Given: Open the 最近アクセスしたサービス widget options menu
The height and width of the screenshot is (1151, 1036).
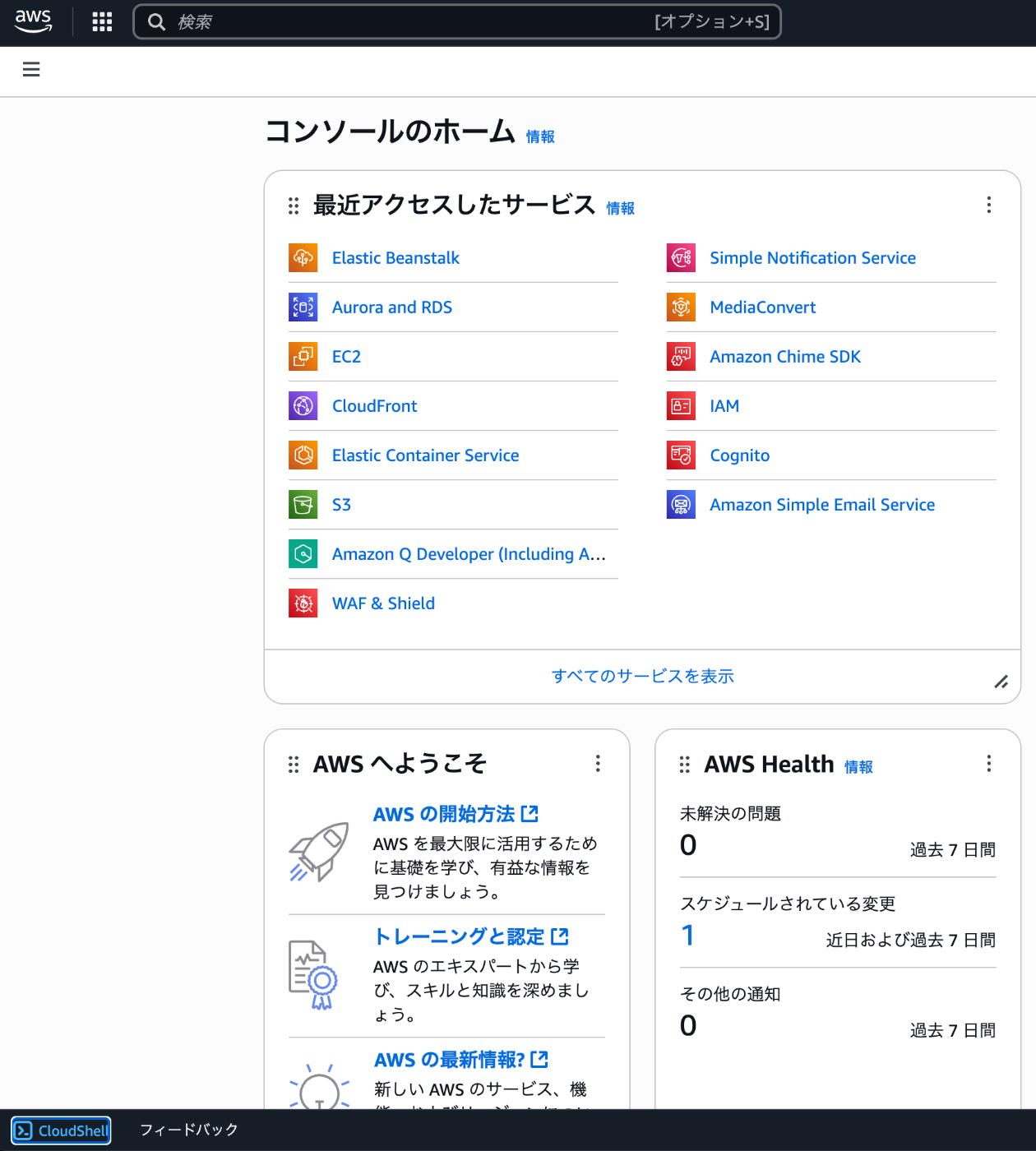Looking at the screenshot, I should (989, 205).
